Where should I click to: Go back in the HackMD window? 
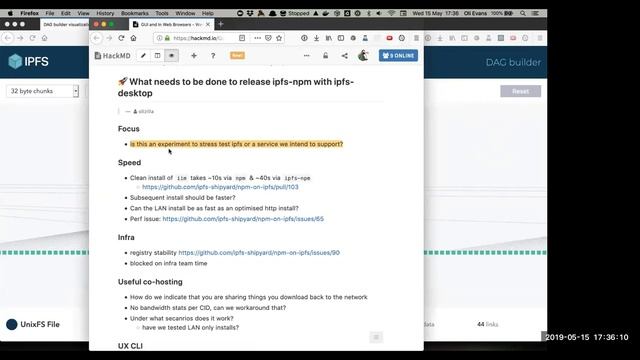[x=96, y=38]
